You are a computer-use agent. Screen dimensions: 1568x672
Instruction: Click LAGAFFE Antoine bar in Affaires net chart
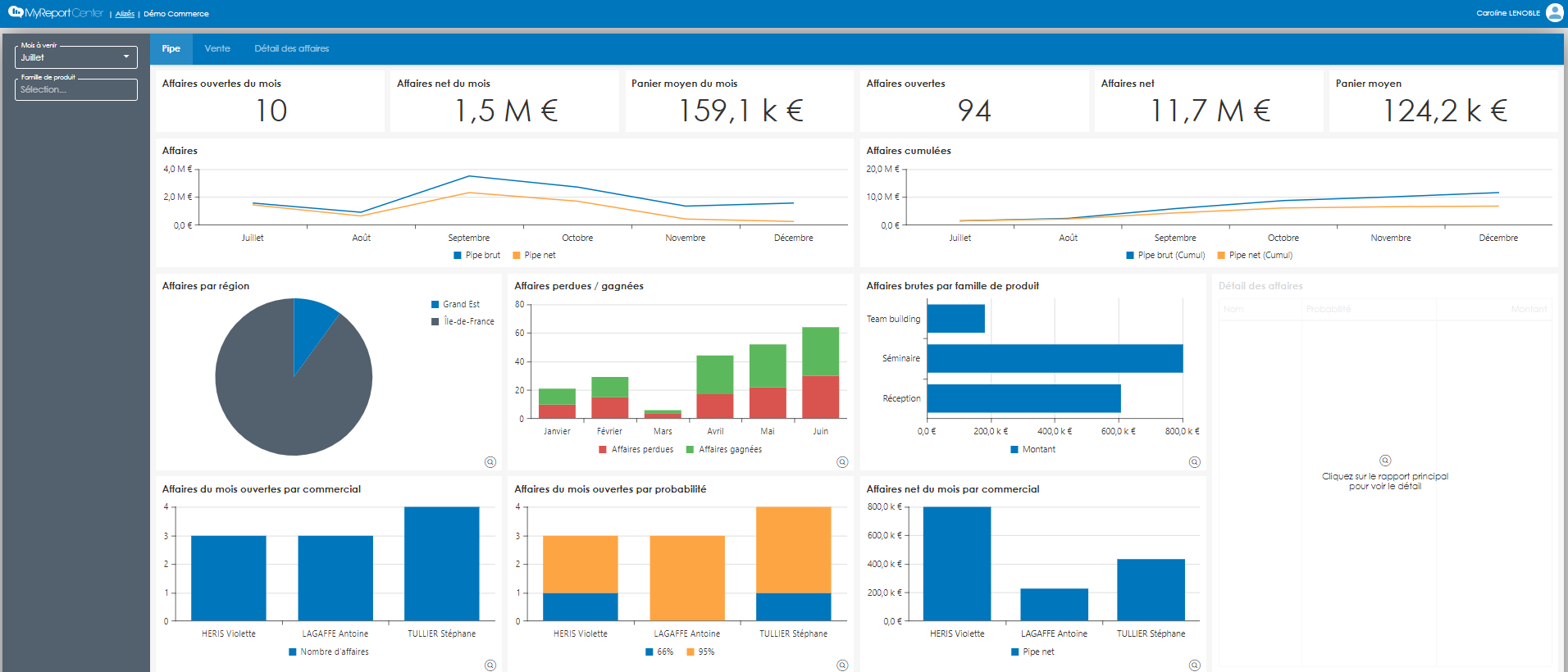(x=1054, y=605)
